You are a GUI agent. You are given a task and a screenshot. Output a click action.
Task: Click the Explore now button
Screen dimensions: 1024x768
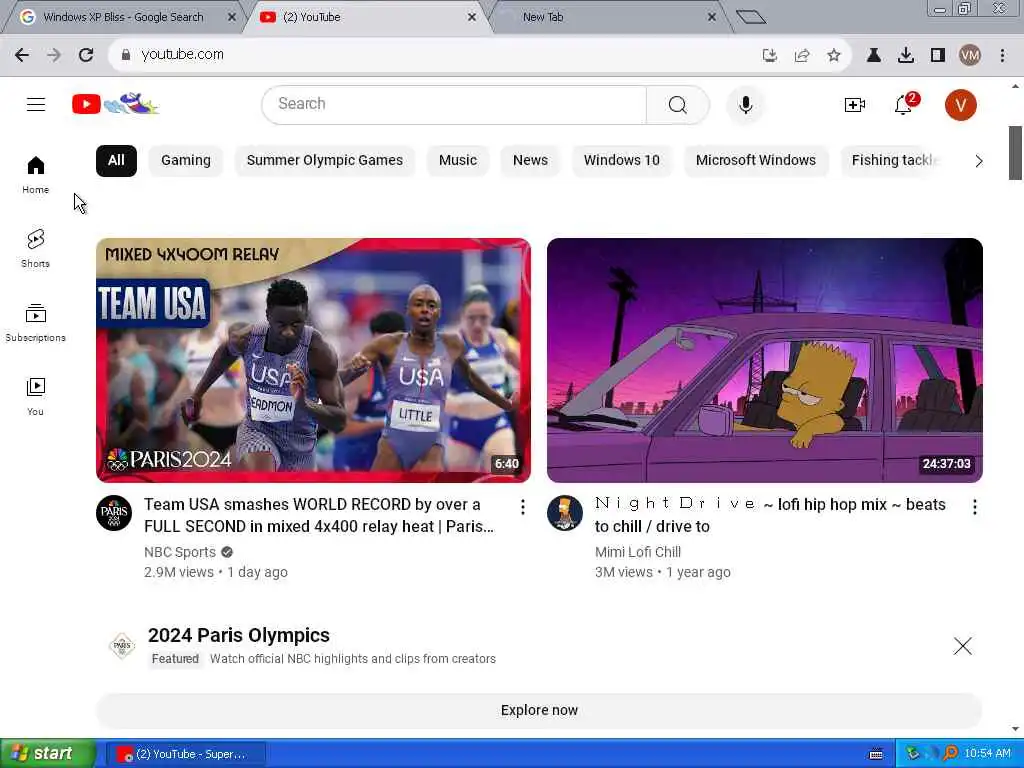tap(539, 711)
